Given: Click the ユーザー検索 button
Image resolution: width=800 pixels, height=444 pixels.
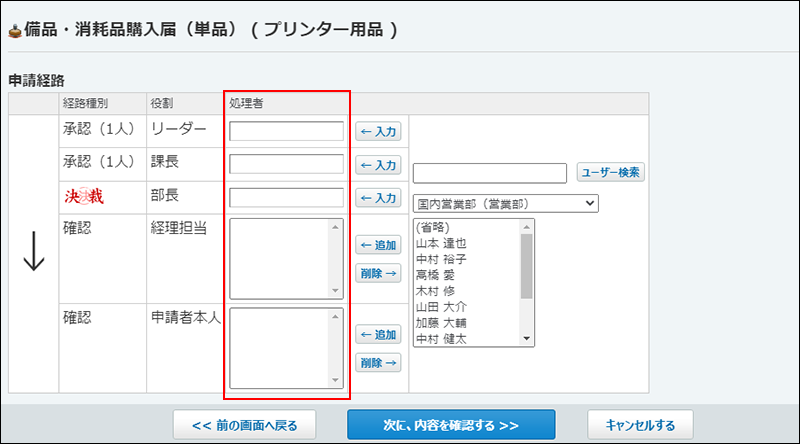Looking at the screenshot, I should [x=611, y=172].
